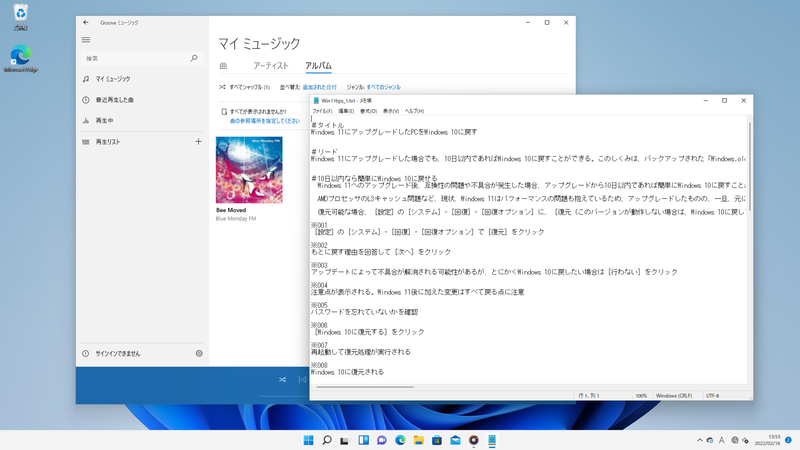Image resolution: width=800 pixels, height=450 pixels.
Task: Open Groove settings gear icon
Action: coord(199,353)
